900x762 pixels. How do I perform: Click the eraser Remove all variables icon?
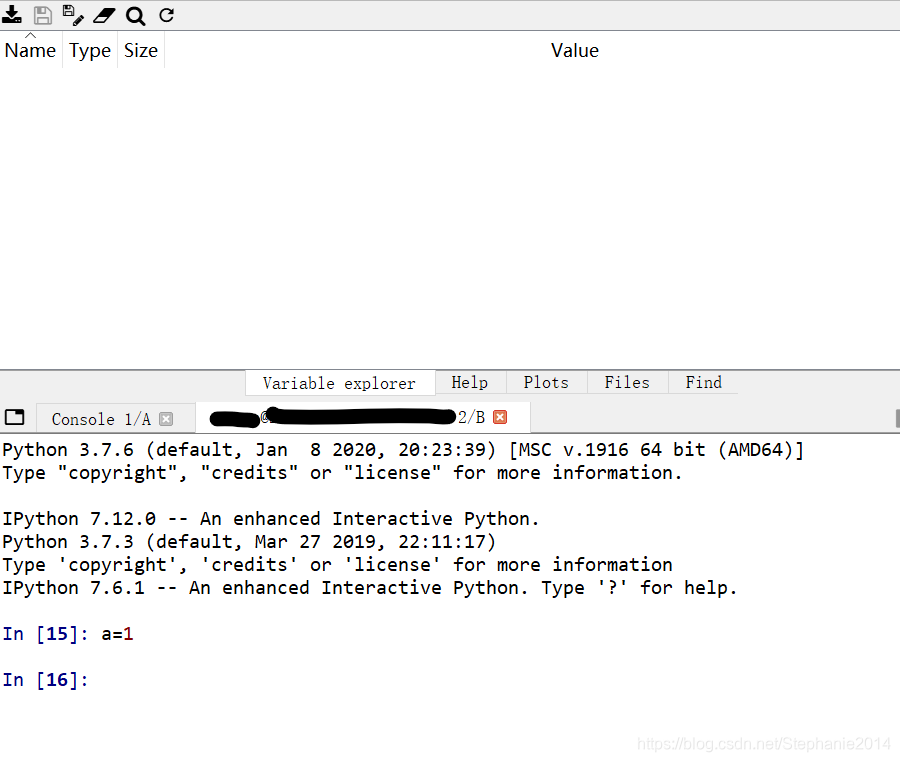tap(104, 15)
